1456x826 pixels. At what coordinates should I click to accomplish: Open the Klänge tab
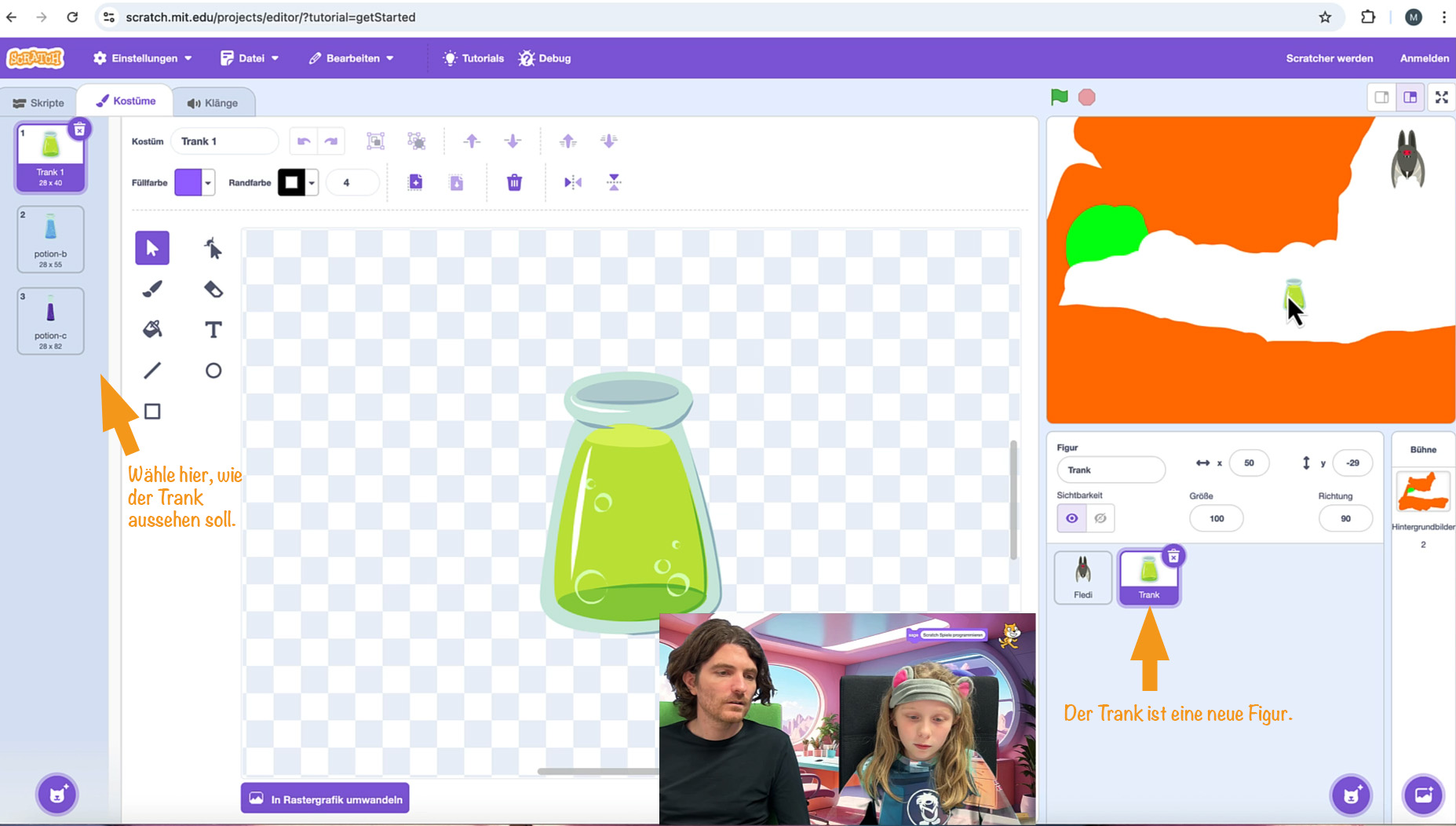click(x=212, y=103)
